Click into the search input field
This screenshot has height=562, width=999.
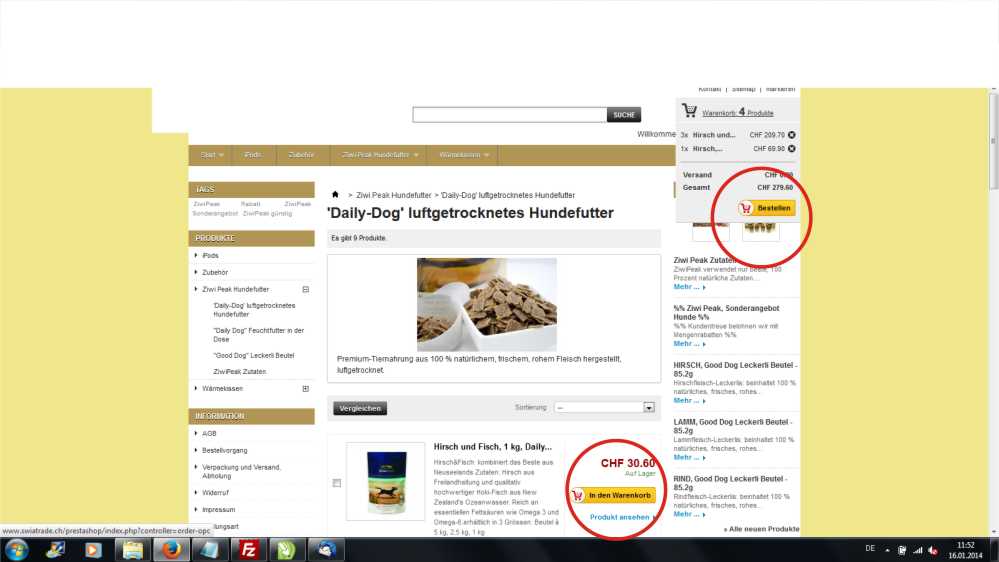[510, 115]
